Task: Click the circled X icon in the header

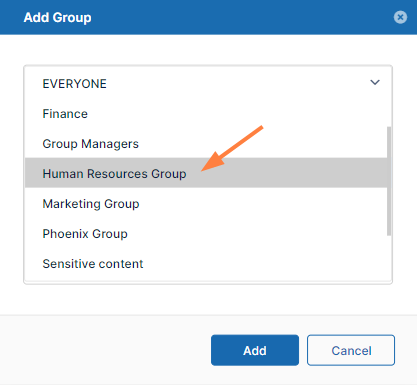Action: click(x=400, y=17)
